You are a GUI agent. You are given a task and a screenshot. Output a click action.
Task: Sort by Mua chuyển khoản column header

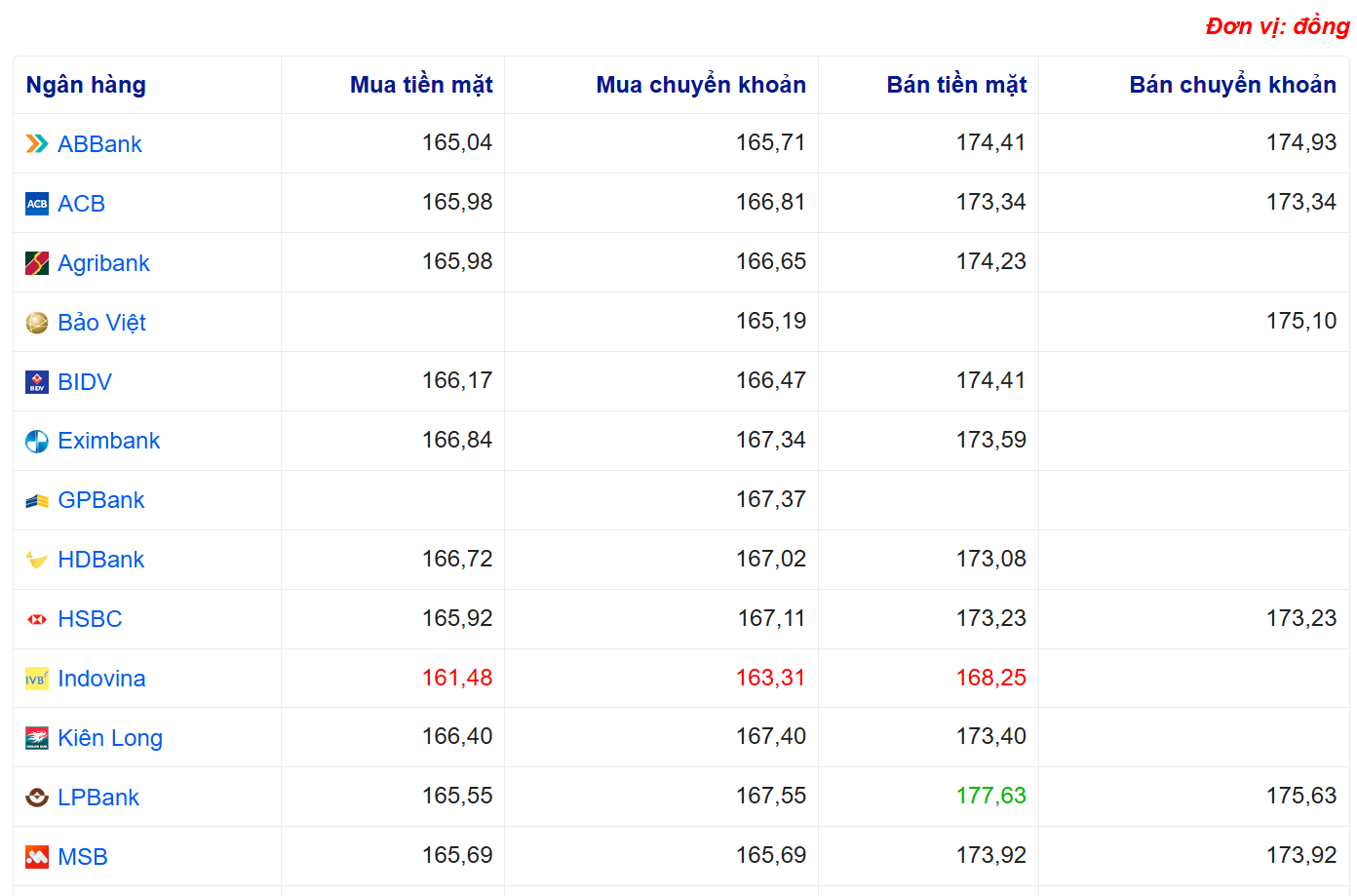[x=700, y=85]
